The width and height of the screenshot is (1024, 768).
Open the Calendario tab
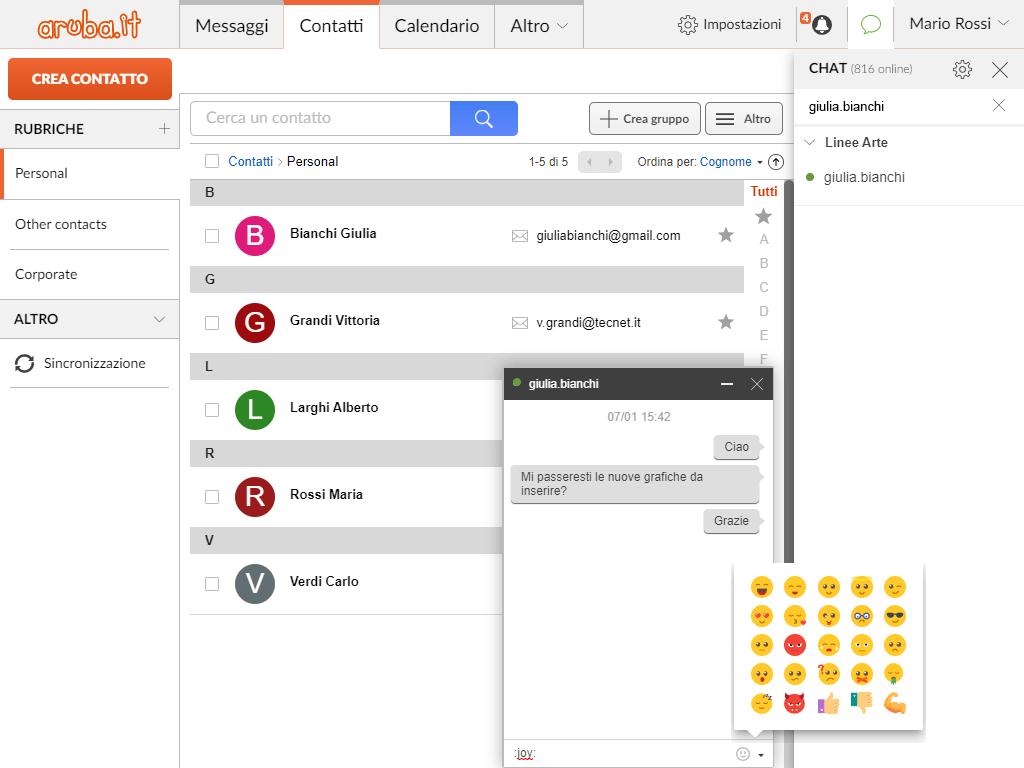pos(437,26)
